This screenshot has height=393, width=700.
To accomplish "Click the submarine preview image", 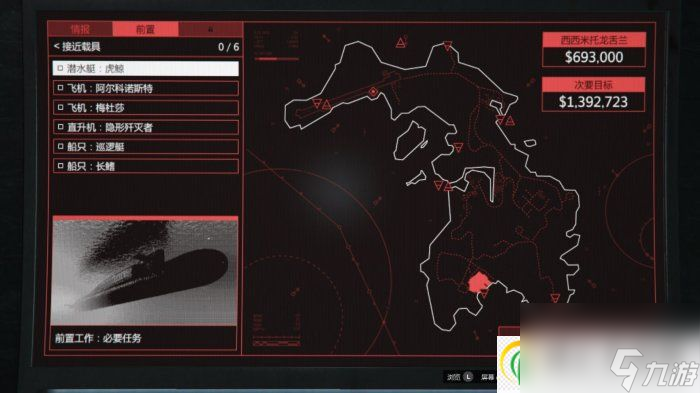I will [x=145, y=272].
